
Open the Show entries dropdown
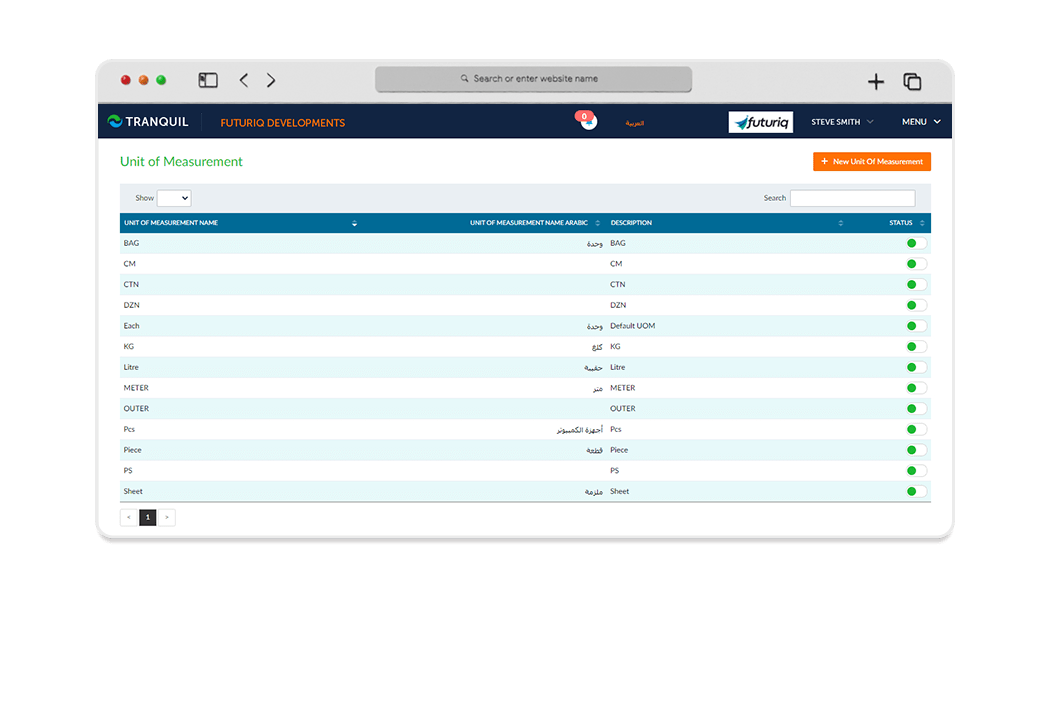(x=174, y=198)
